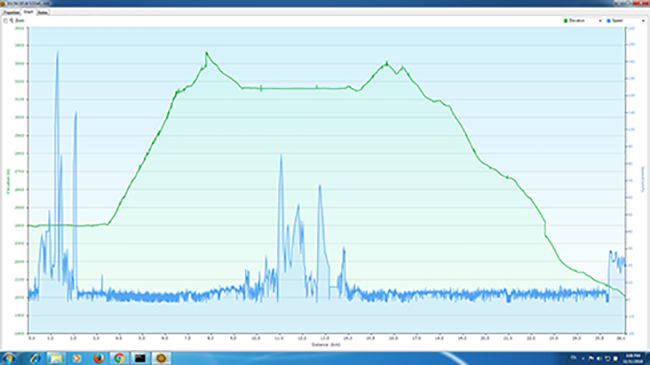Image resolution: width=650 pixels, height=365 pixels.
Task: Switch to the Properties tab
Action: 11,12
